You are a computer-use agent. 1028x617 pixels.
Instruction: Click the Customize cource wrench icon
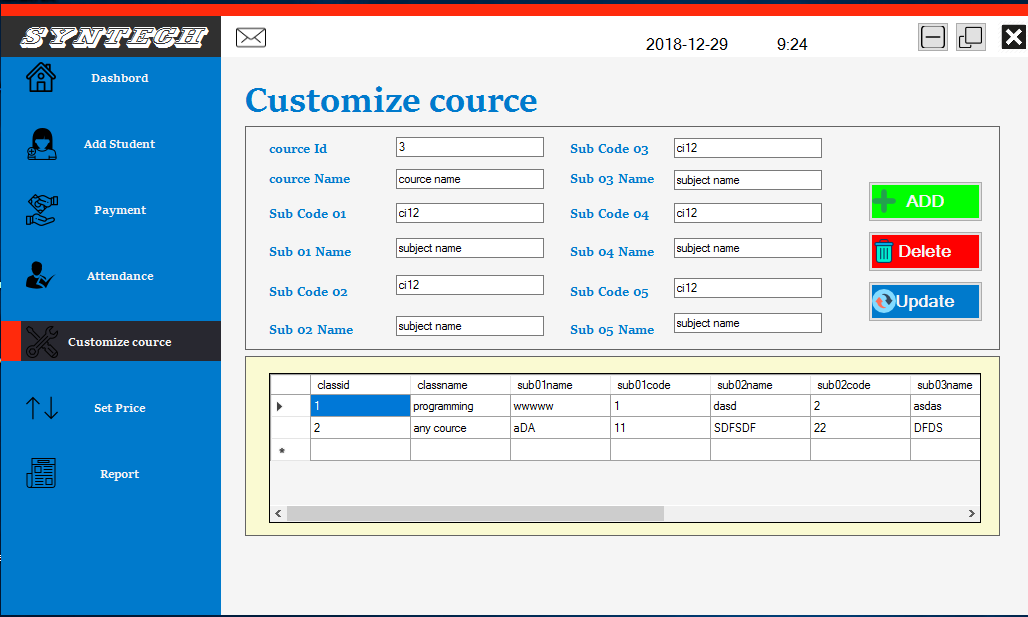[40, 340]
